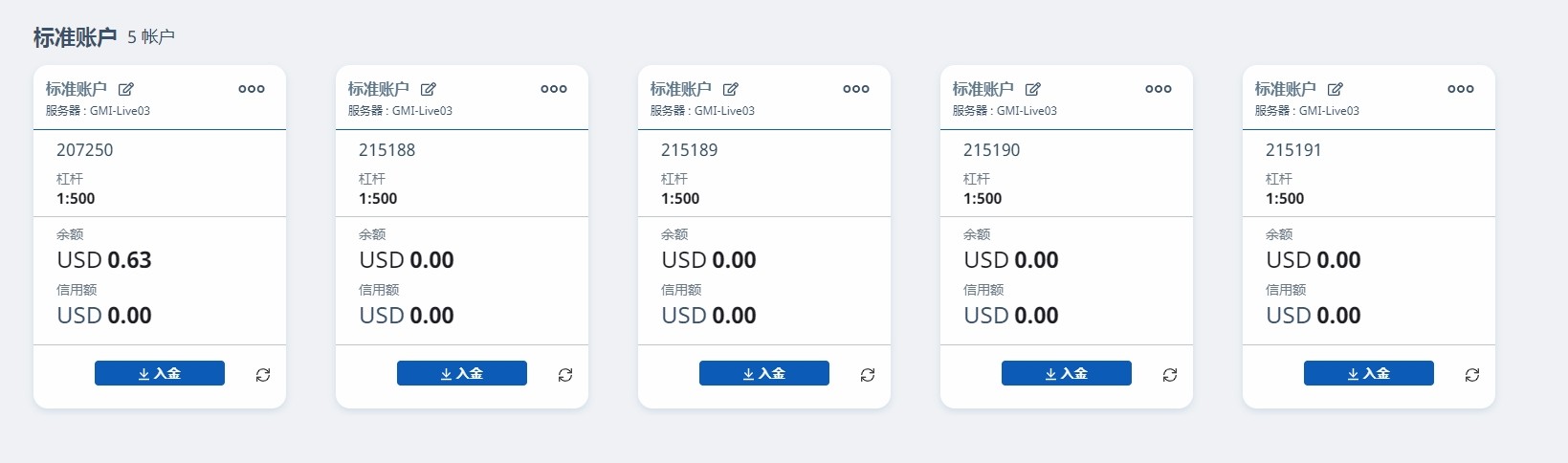Deposit funds into account 215188
Screen dimensions: 1568x463
462,373
